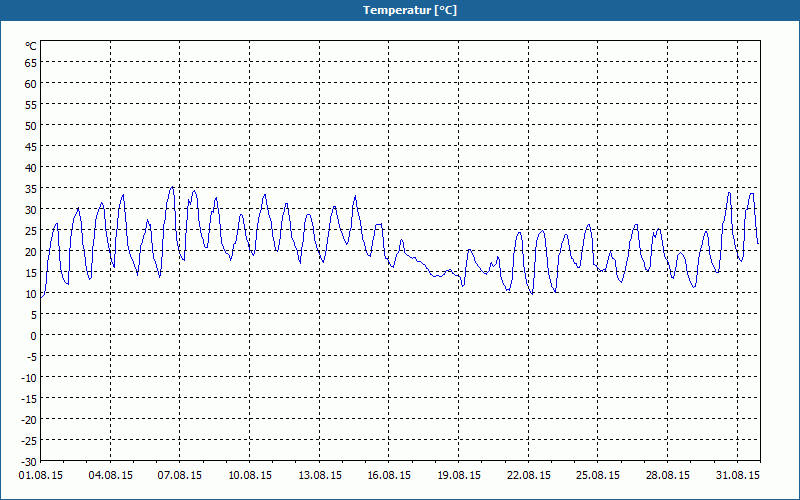The height and width of the screenshot is (500, 800).
Task: Click the -25 y-axis label
Action: 30,441
